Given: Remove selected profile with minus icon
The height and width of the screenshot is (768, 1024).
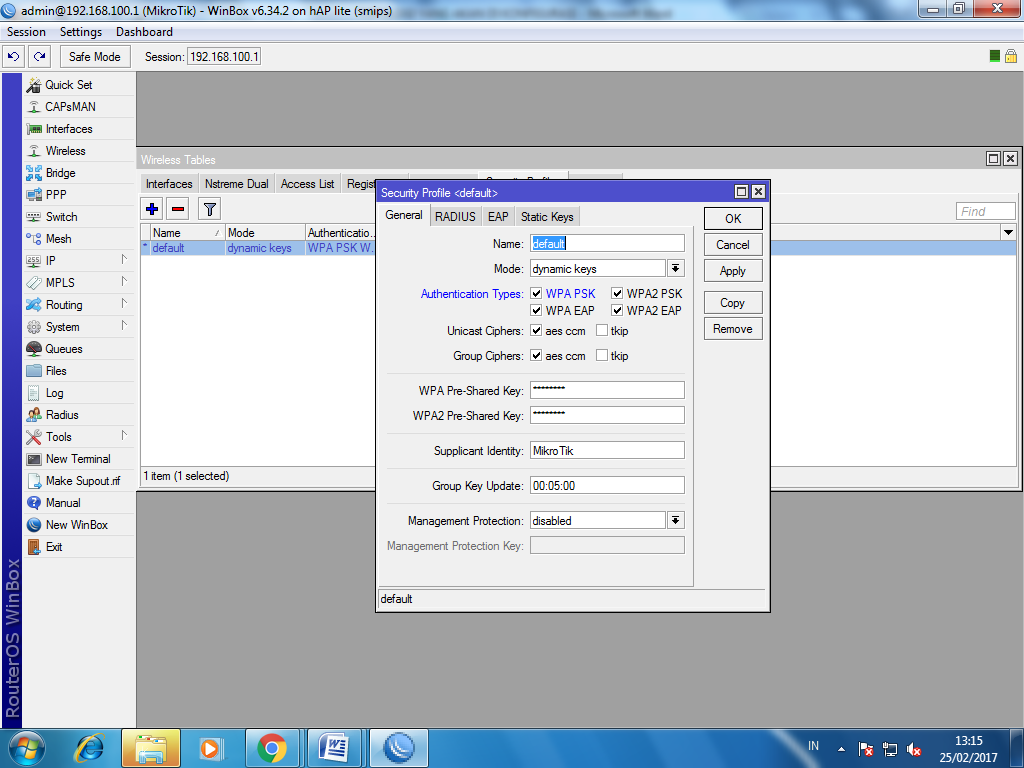Looking at the screenshot, I should (178, 210).
